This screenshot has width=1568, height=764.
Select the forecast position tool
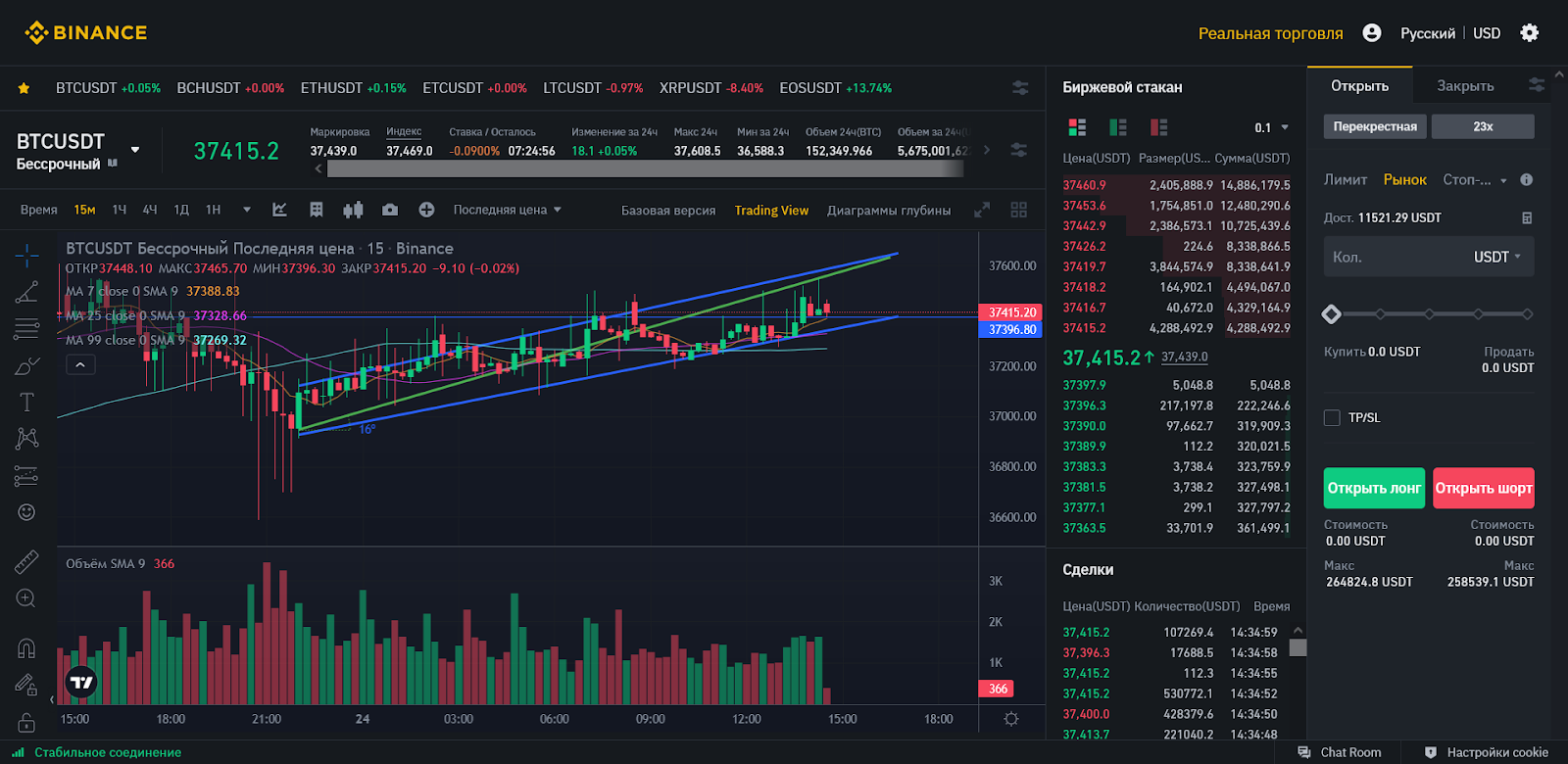click(x=26, y=476)
